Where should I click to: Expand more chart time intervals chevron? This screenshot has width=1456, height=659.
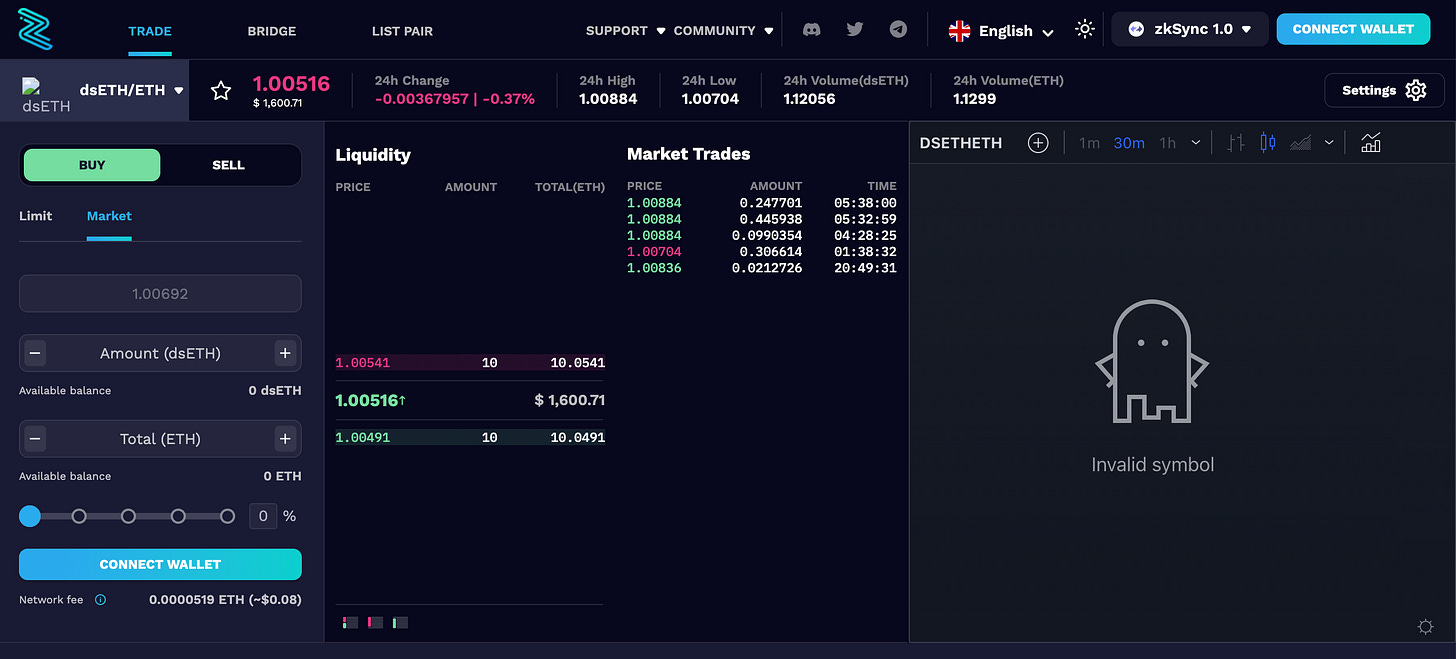(1196, 143)
